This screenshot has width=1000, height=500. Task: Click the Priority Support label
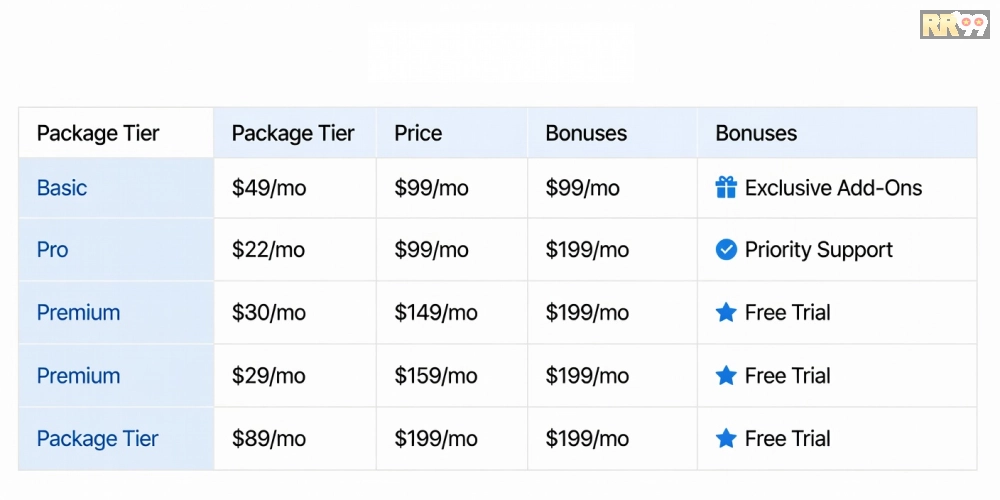818,250
